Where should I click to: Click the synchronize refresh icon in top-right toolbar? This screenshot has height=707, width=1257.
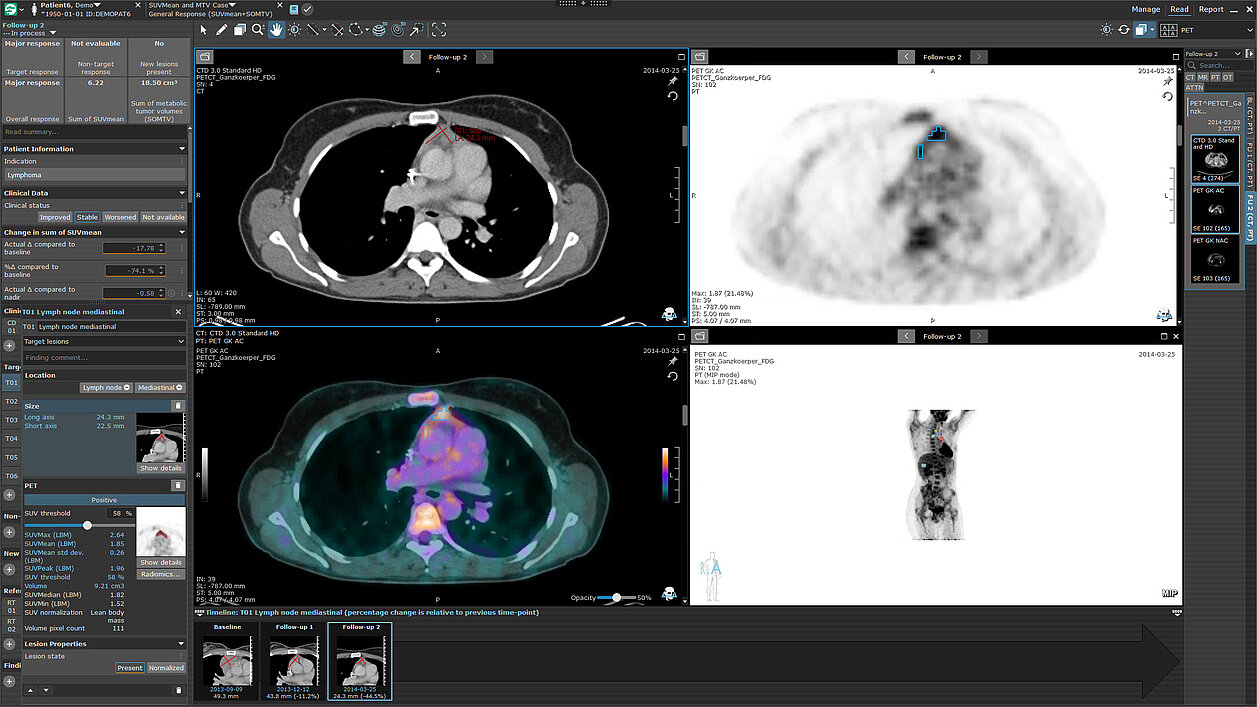[1124, 30]
